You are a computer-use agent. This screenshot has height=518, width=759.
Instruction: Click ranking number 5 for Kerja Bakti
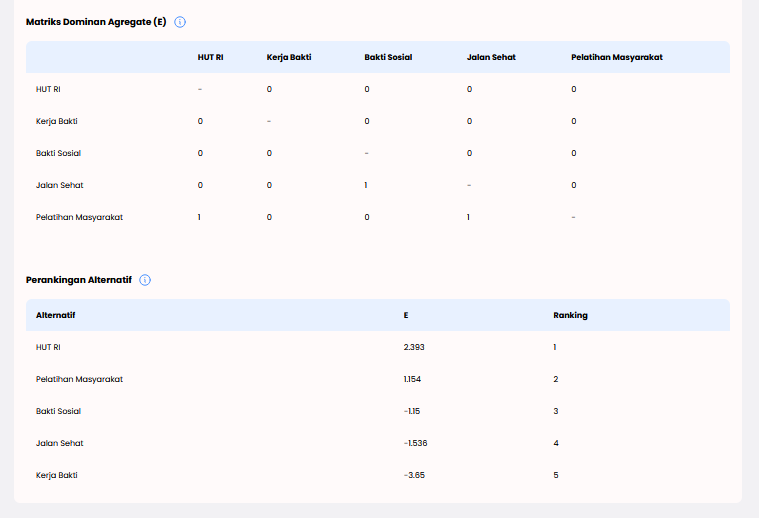click(556, 475)
